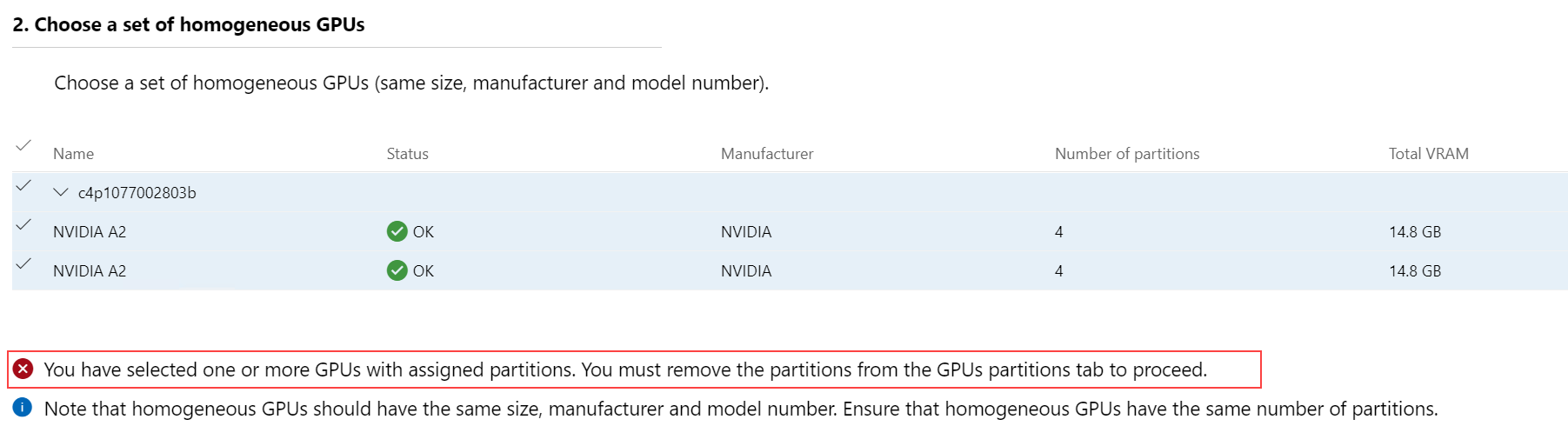Collapse the c4p1077002803b group chevron
Viewport: 1568px width, 426px height.
point(60,192)
